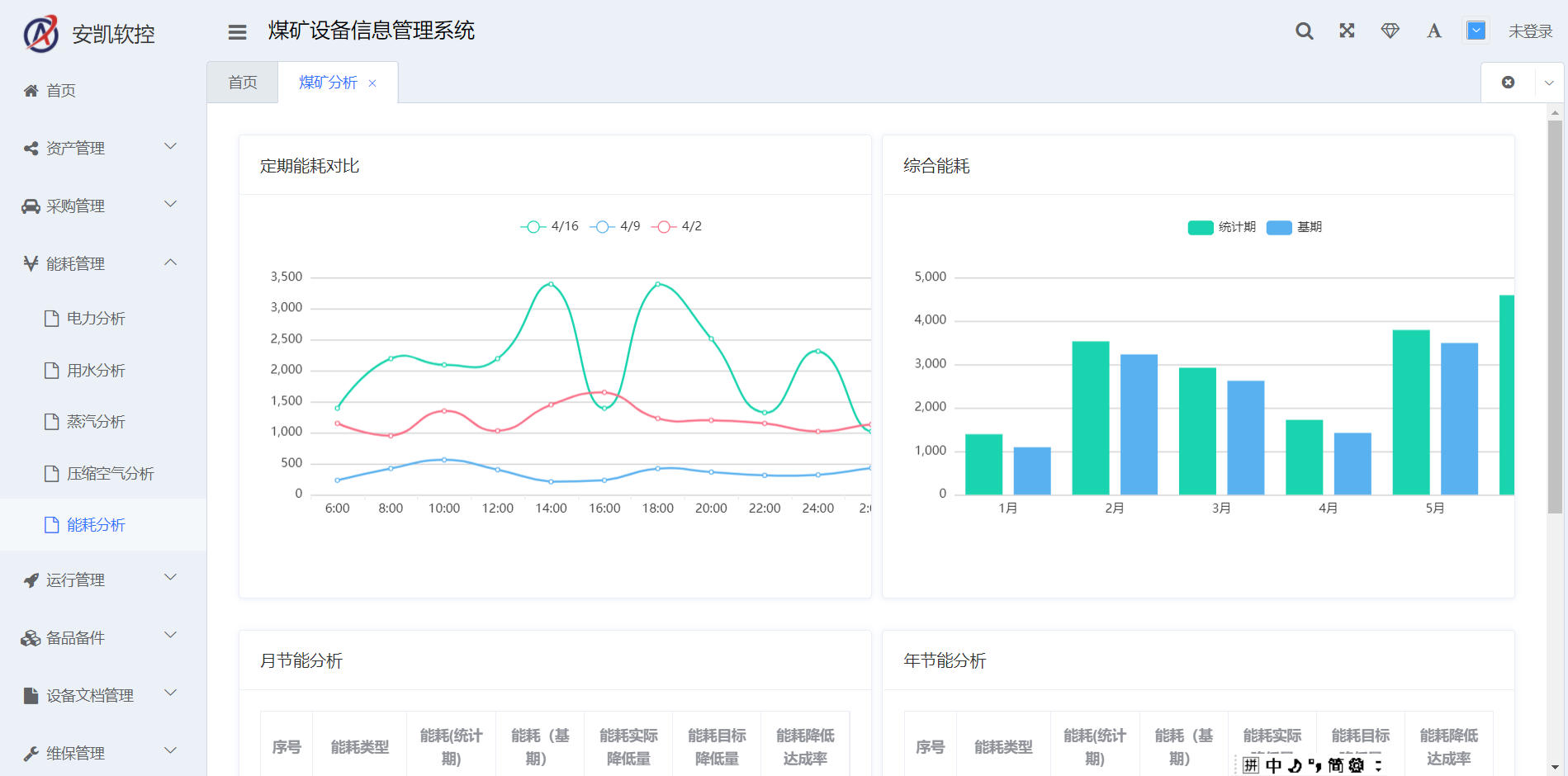This screenshot has width=1568, height=776.
Task: Toggle the 统计期 legend swatch
Action: pyautogui.click(x=1200, y=228)
